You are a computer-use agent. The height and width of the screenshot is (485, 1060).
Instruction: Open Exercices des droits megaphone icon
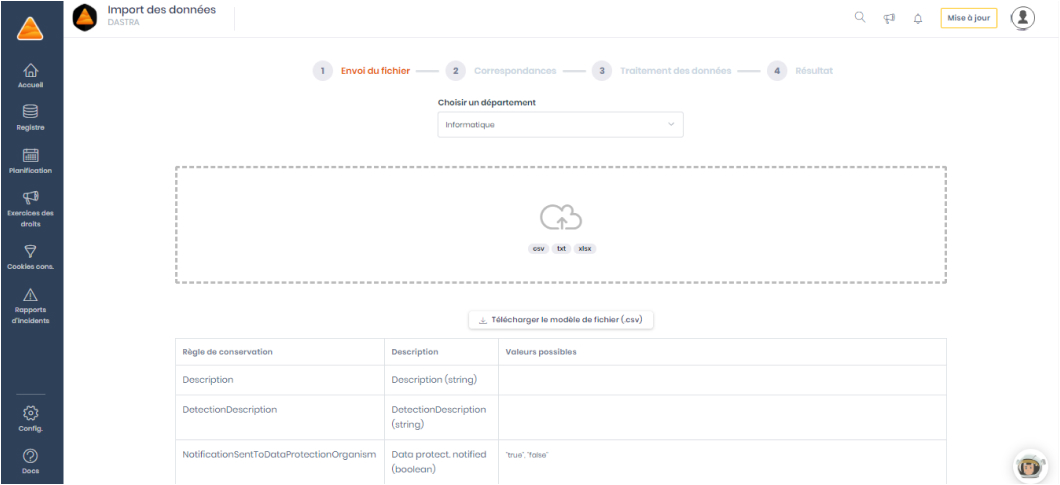[31, 198]
